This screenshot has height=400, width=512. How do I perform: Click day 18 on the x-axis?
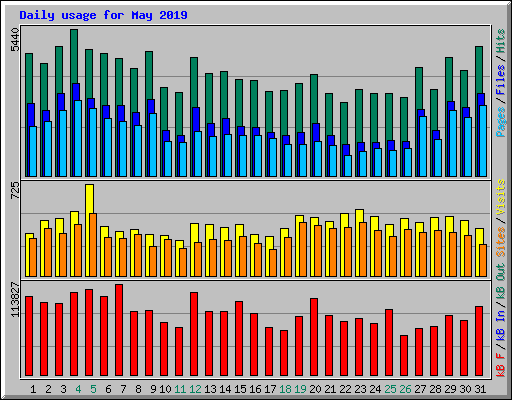point(285,389)
